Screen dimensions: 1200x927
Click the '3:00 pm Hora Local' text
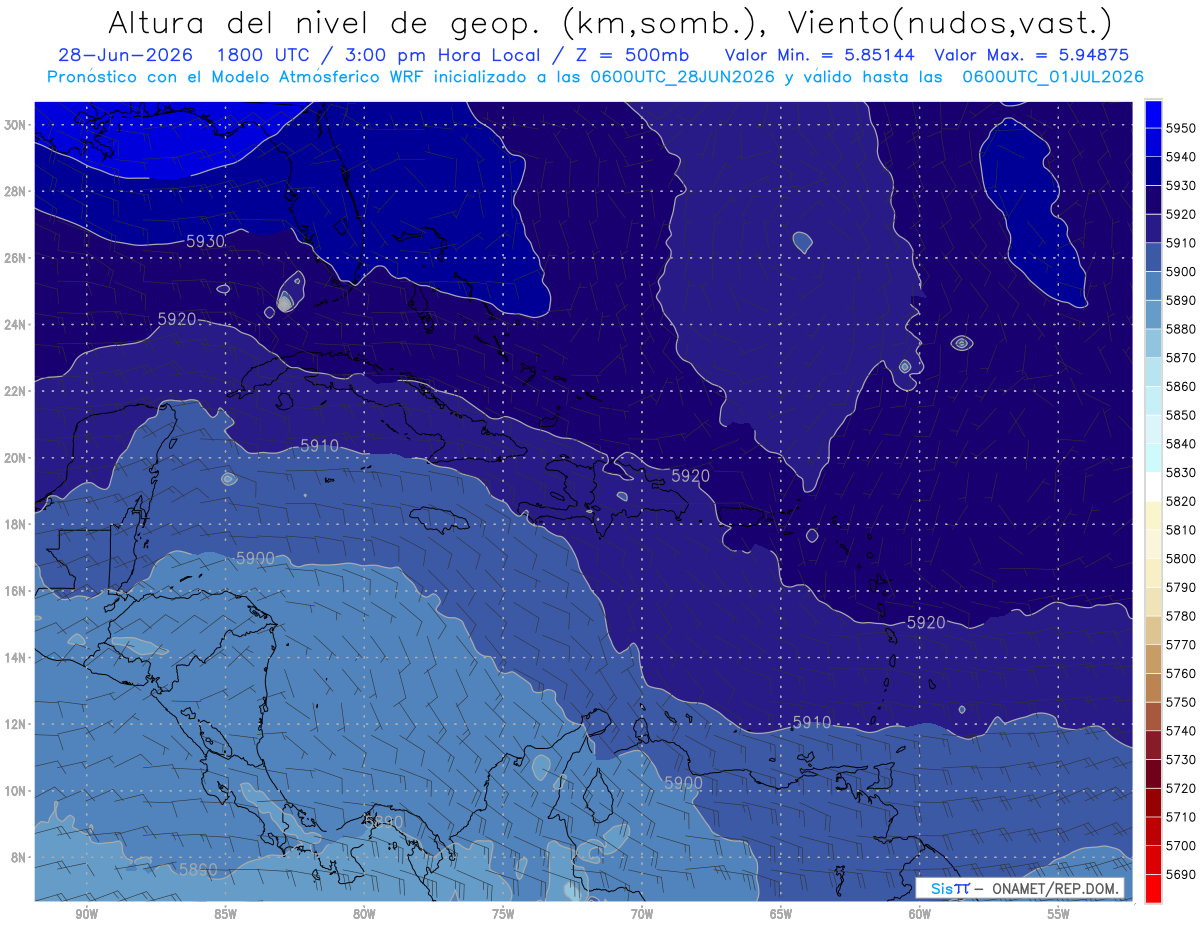445,55
